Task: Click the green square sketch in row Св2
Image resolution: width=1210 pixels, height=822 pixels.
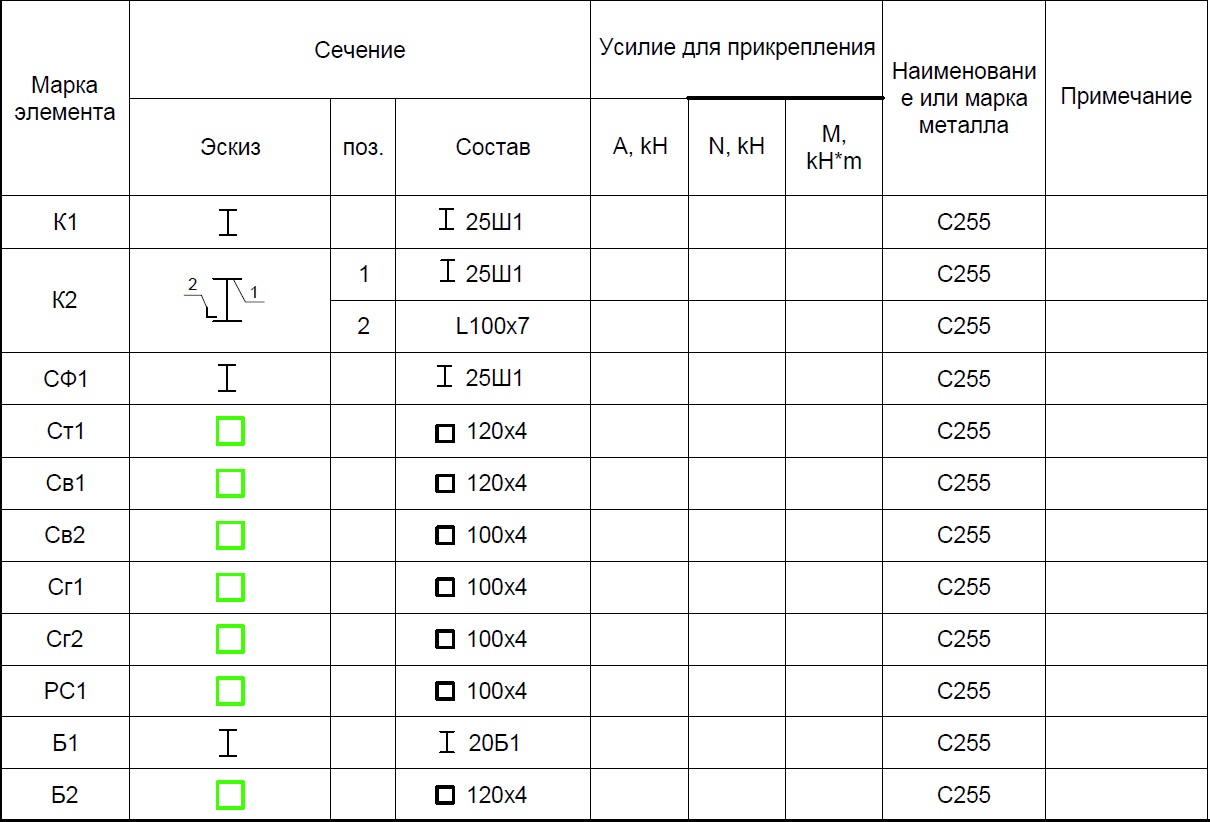Action: [230, 535]
